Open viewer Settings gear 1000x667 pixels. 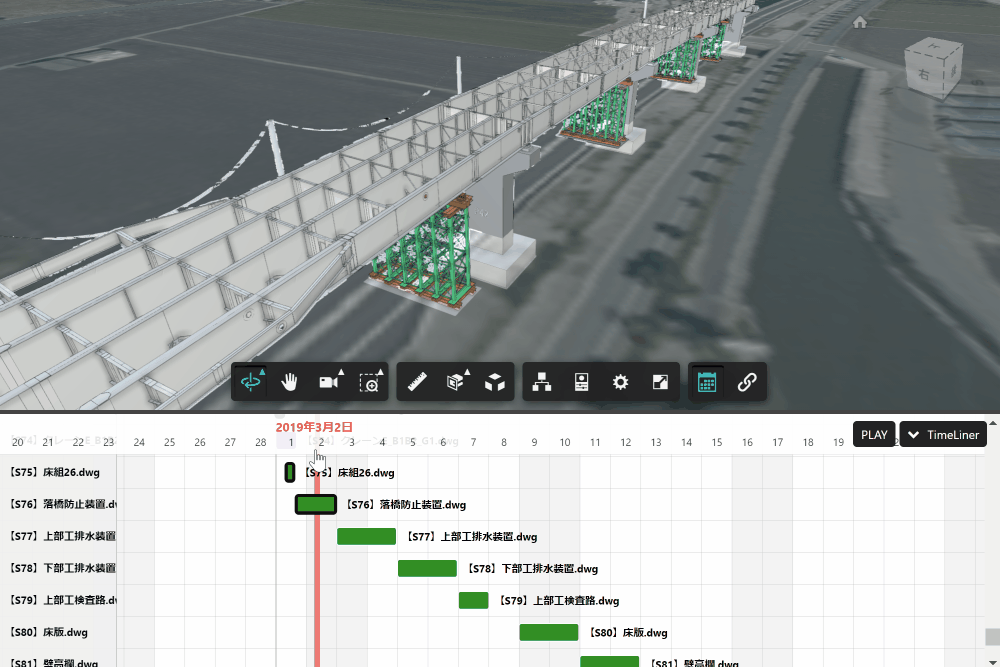[621, 382]
